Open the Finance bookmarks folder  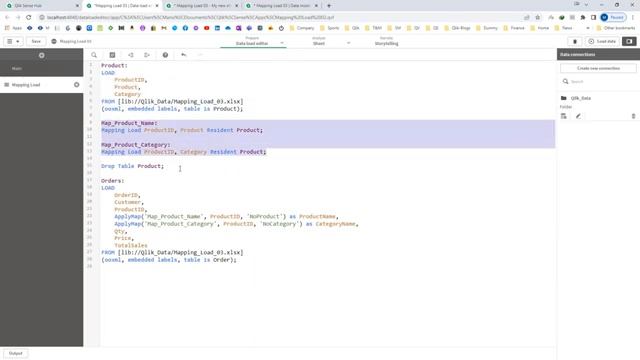pos(514,28)
